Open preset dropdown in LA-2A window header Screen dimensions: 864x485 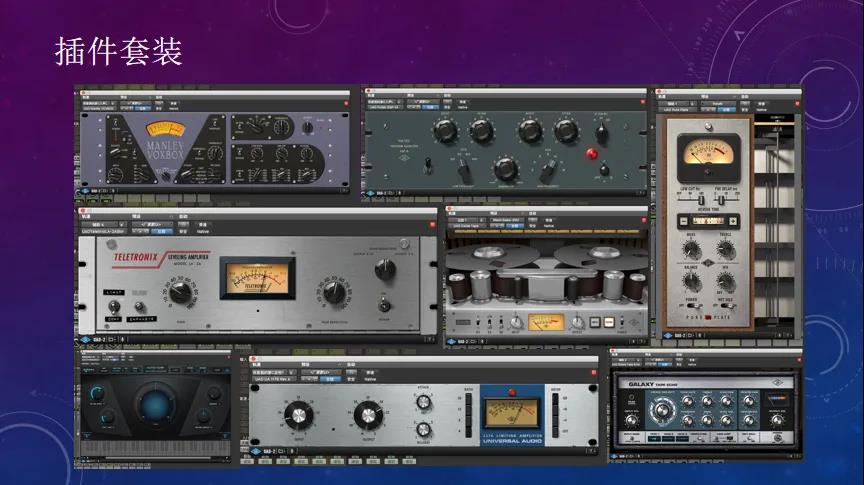pyautogui.click(x=152, y=225)
